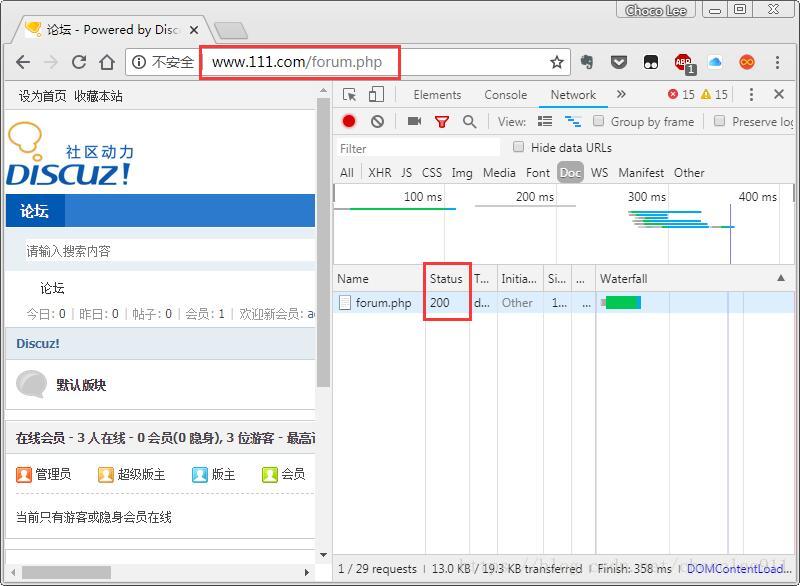
Task: Toggle the network filter funnel icon
Action: coord(442,121)
